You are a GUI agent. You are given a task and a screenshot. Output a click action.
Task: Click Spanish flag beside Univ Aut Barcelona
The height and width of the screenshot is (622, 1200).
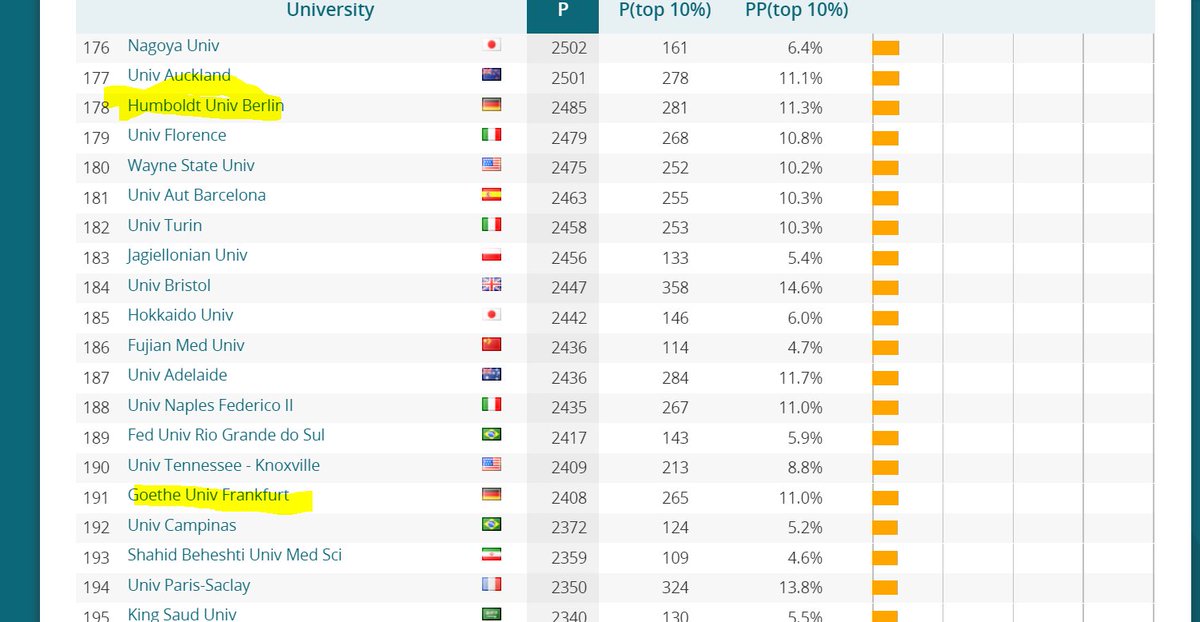(x=491, y=195)
